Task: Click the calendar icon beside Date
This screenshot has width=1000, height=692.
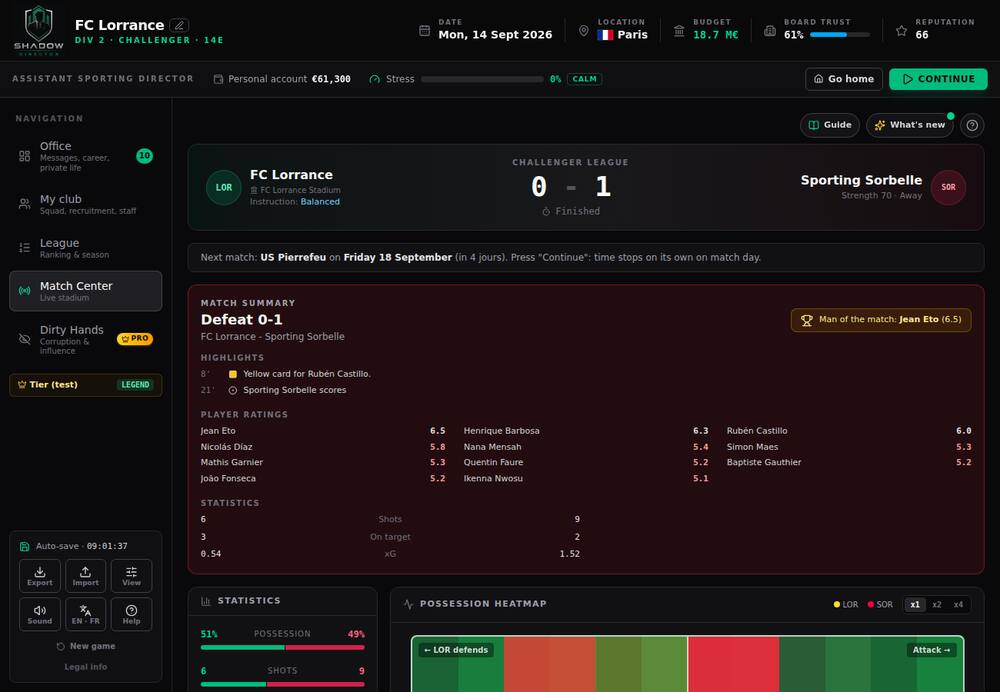Action: [x=424, y=31]
